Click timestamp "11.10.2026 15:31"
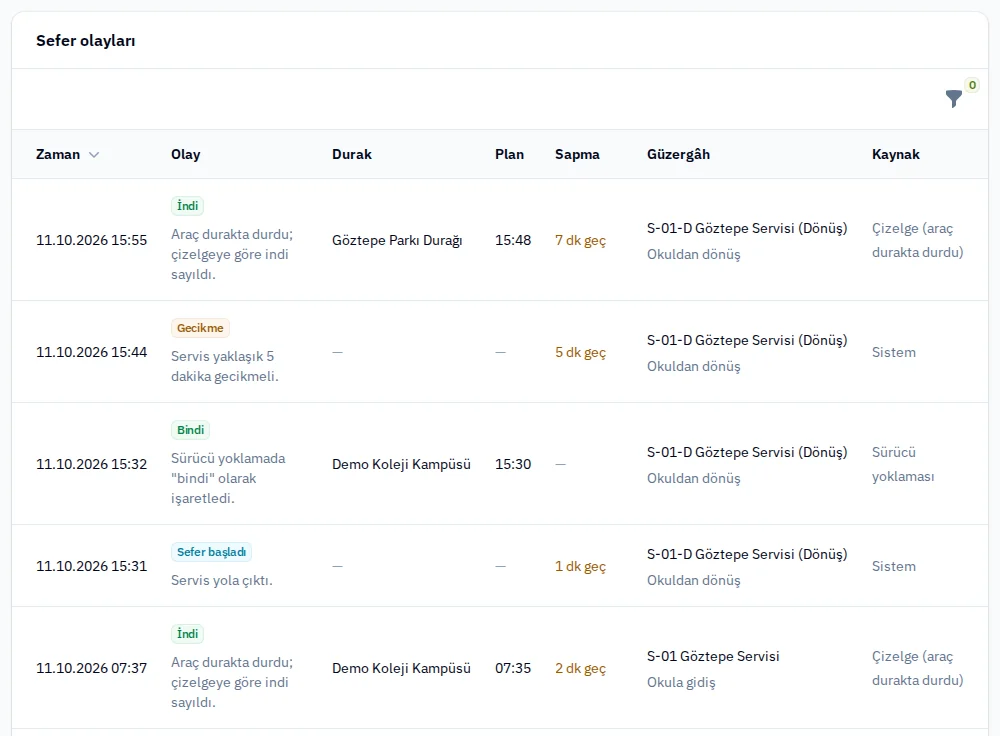 tap(91, 566)
